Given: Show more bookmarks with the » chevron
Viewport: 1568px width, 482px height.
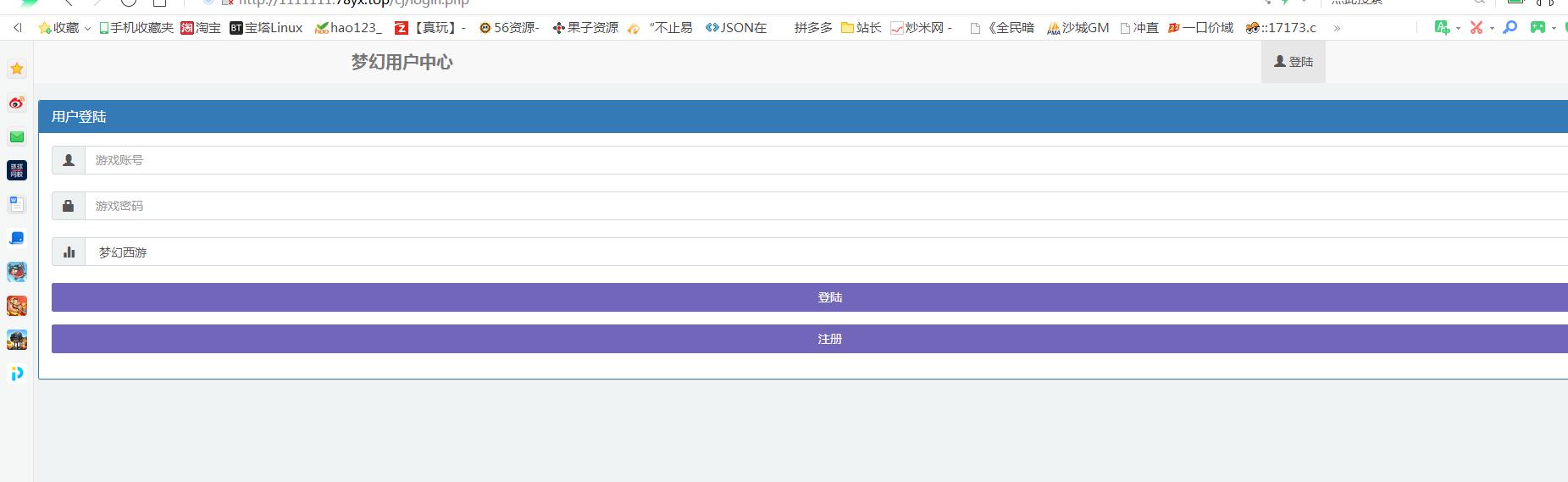Looking at the screenshot, I should coord(1337,28).
